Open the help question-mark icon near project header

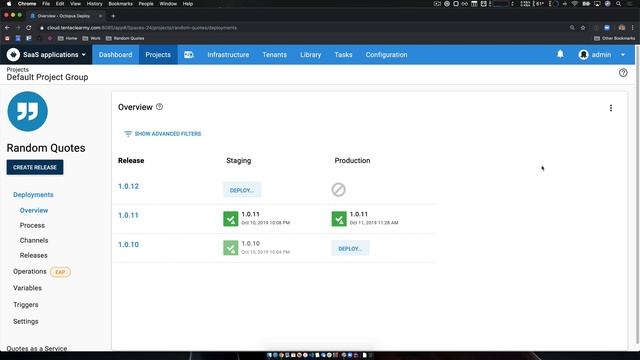pos(623,73)
